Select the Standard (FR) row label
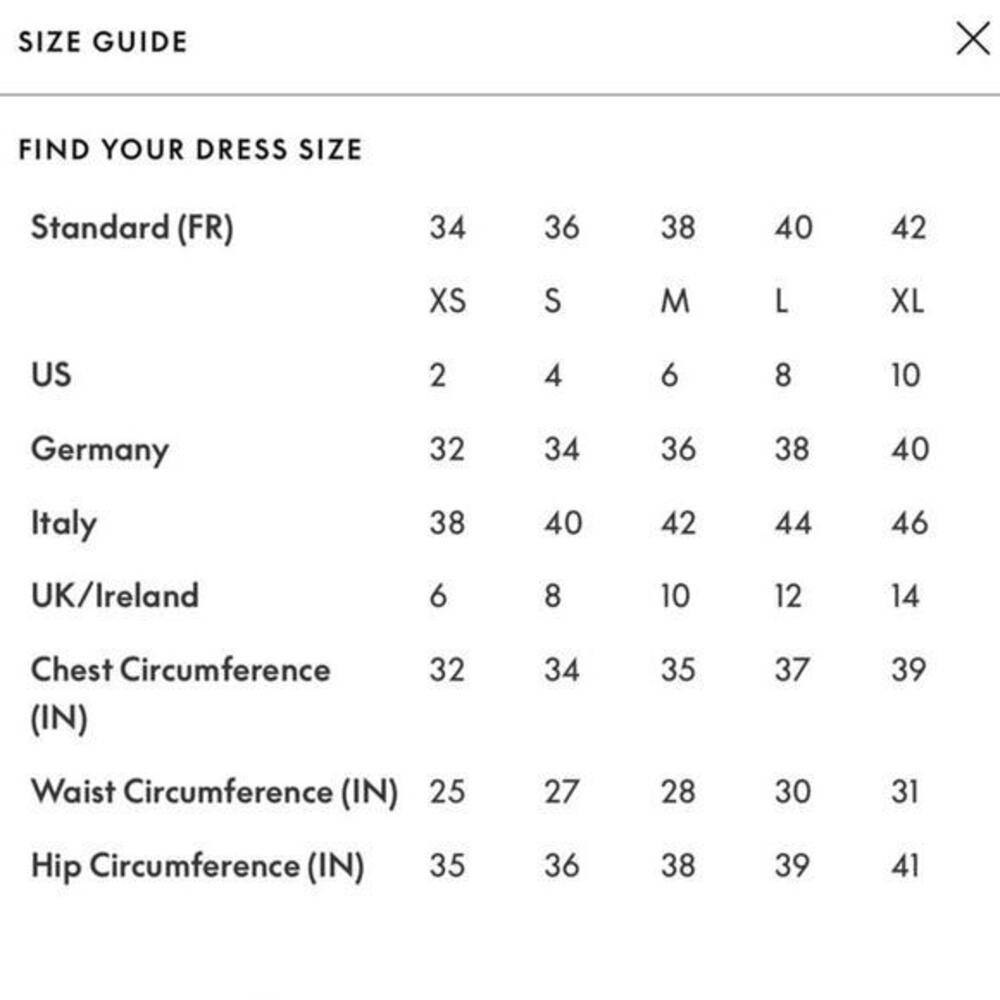 click(x=132, y=228)
